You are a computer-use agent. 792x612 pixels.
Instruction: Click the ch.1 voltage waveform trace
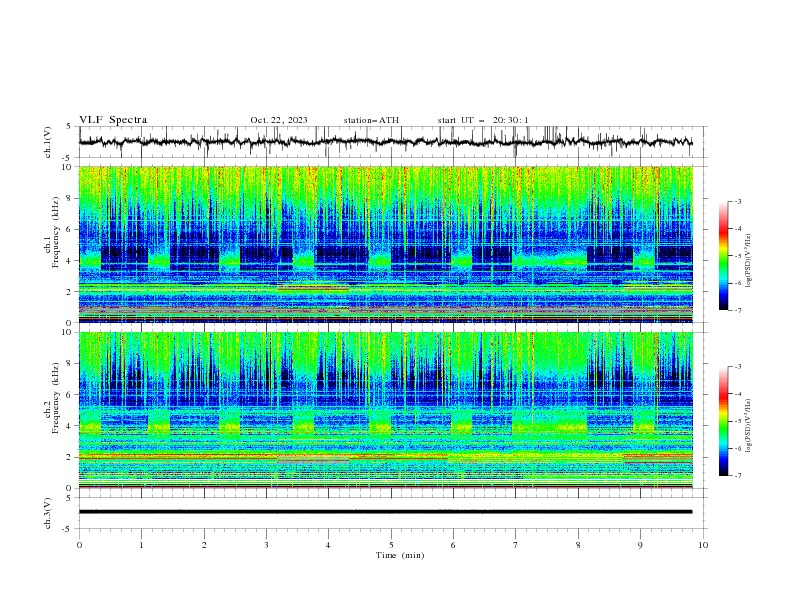(x=385, y=142)
